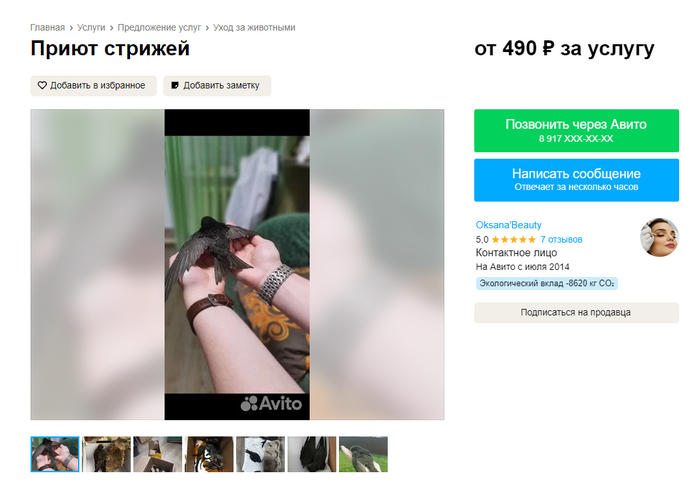Subscribe with Подписаться на продавца
The width and height of the screenshot is (700, 493).
pos(576,313)
